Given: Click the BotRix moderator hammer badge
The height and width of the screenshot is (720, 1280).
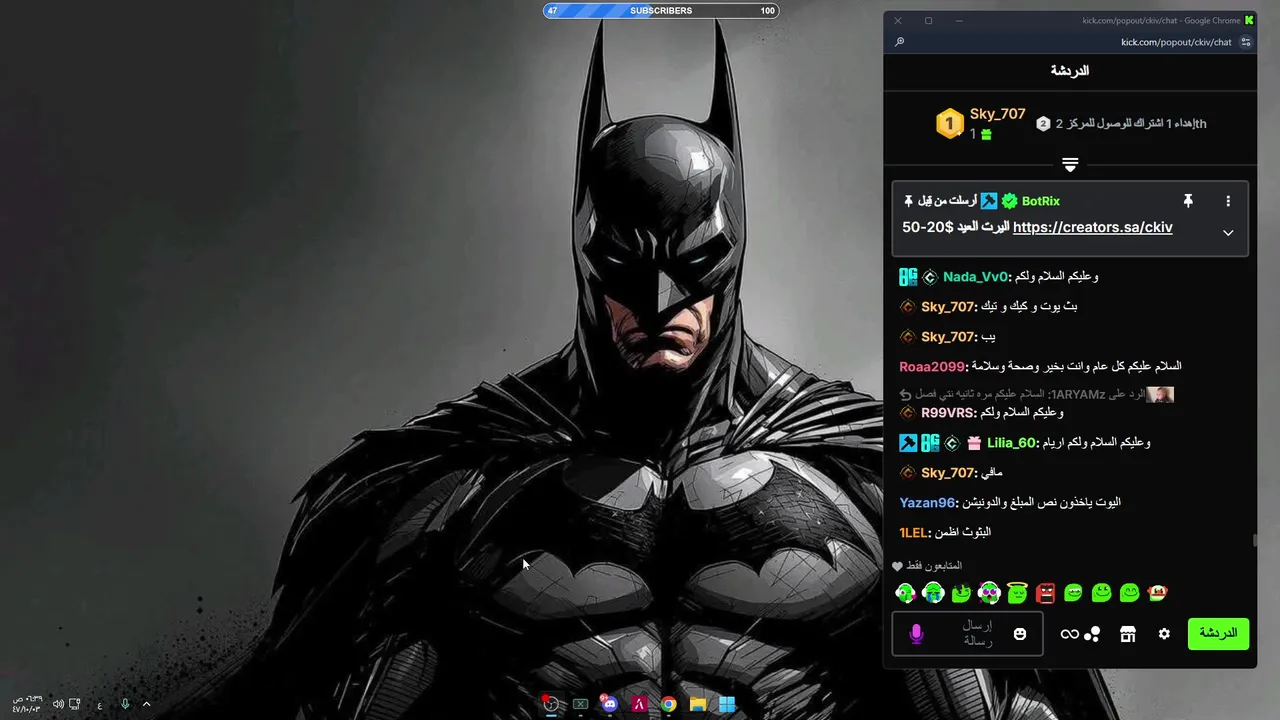Looking at the screenshot, I should [989, 201].
